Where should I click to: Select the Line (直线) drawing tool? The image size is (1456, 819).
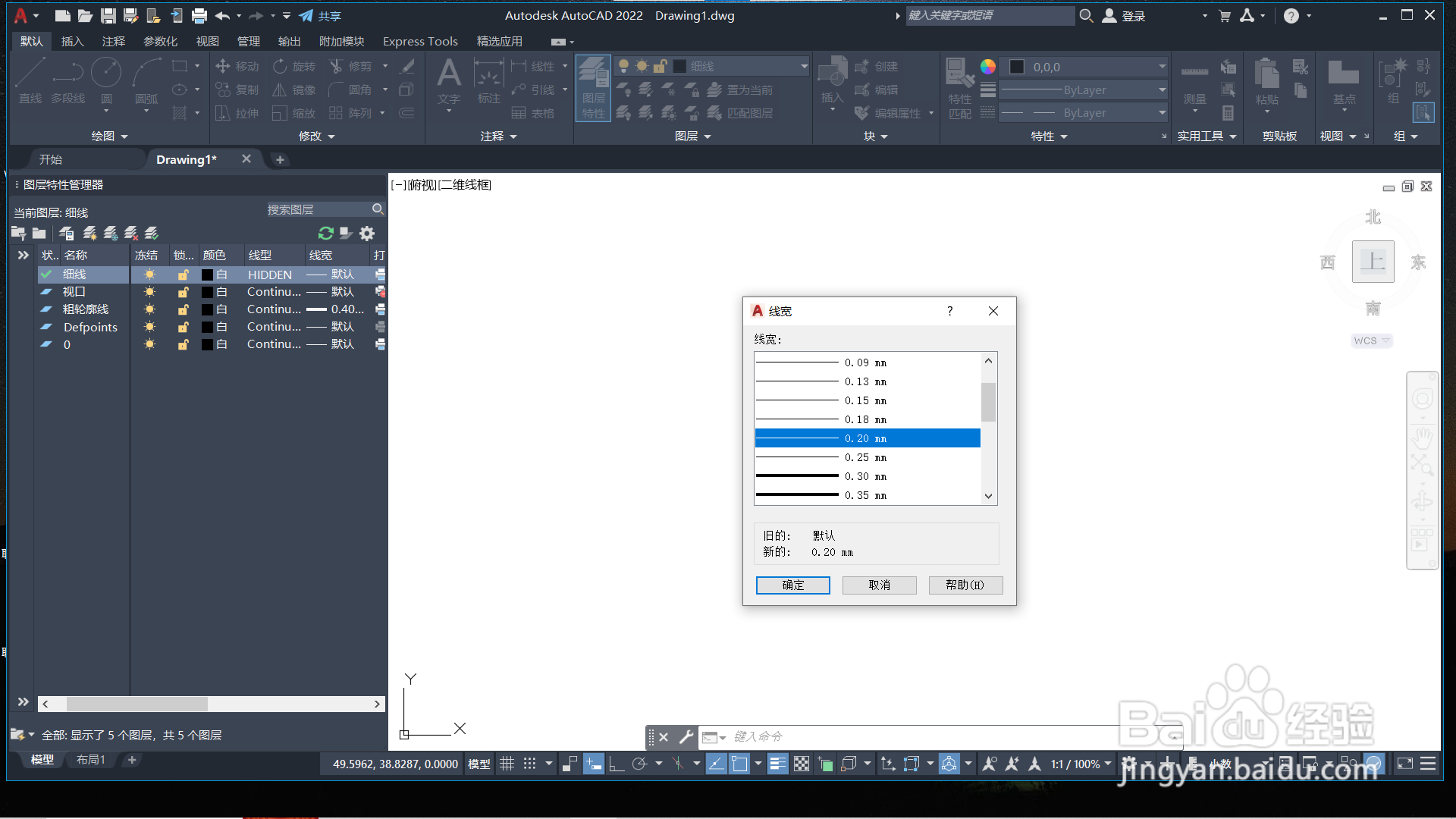pyautogui.click(x=30, y=81)
